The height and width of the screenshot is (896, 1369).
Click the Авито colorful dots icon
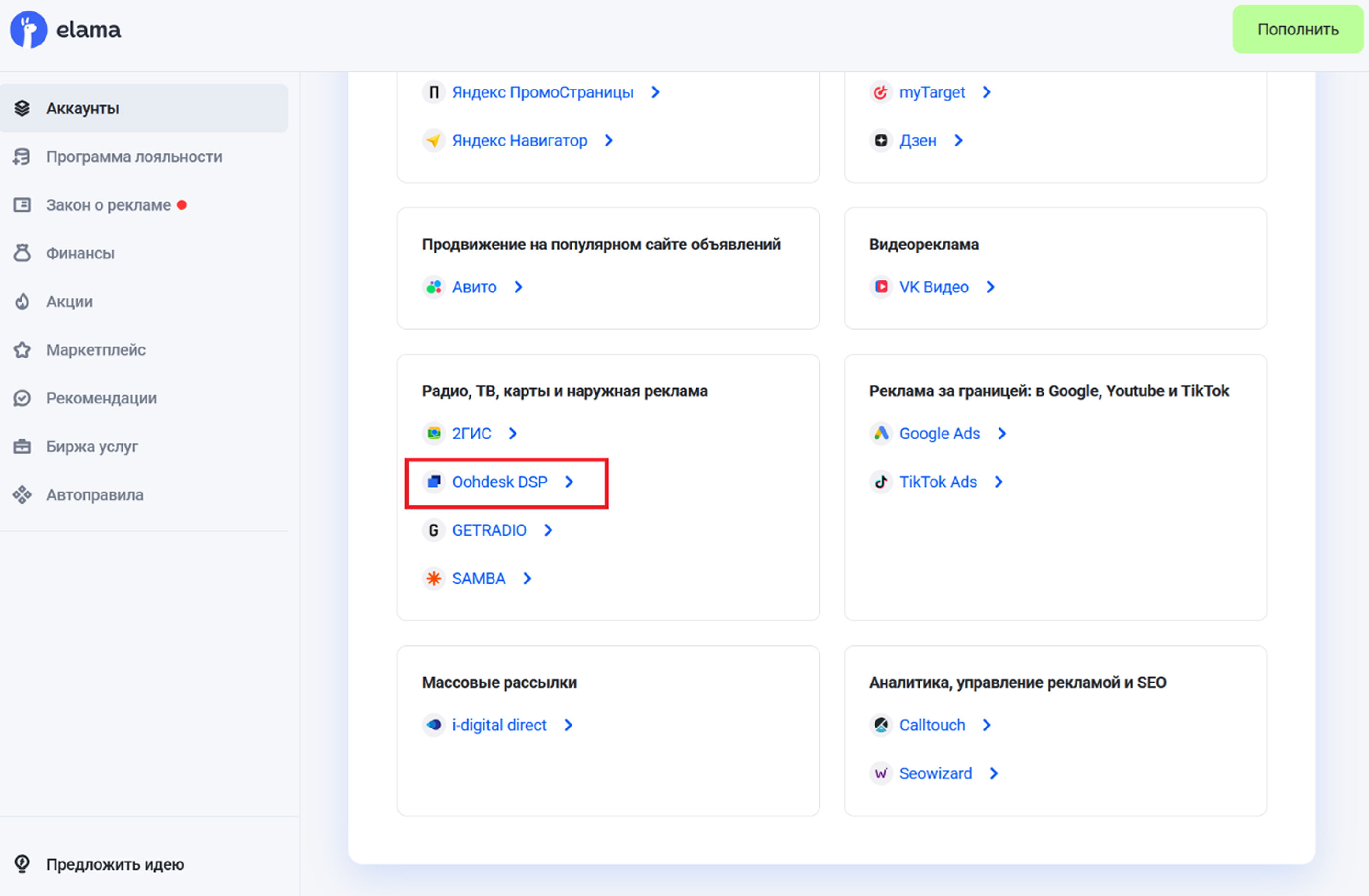[434, 286]
